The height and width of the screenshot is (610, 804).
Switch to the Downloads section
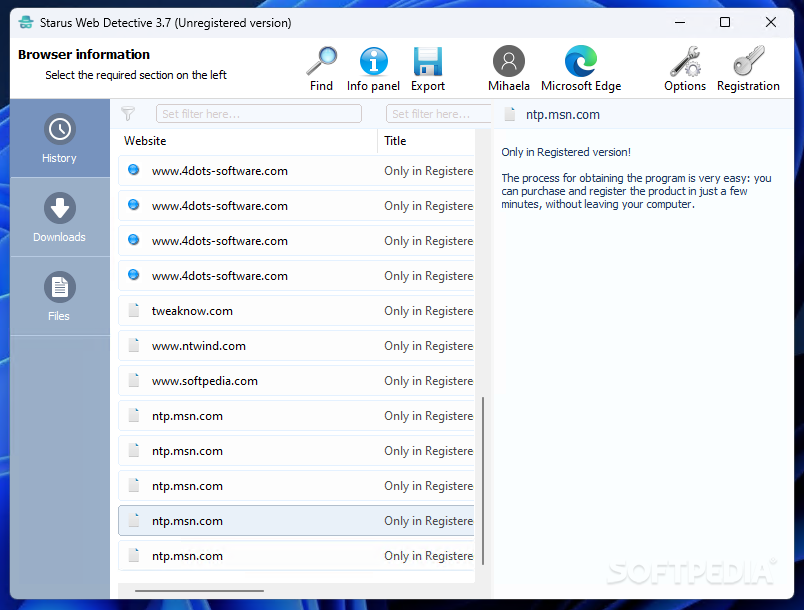[59, 217]
